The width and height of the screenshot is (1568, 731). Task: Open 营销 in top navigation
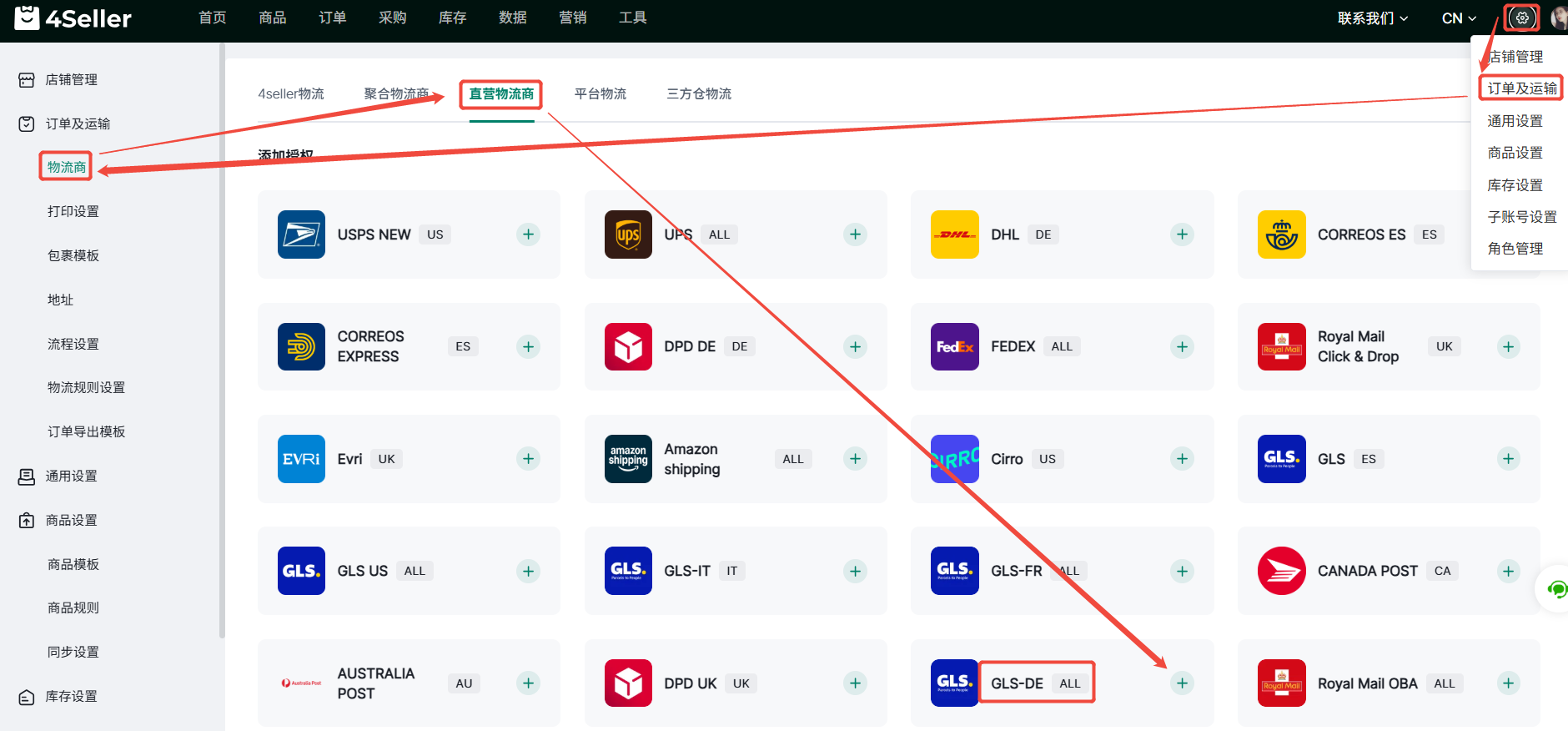point(573,18)
